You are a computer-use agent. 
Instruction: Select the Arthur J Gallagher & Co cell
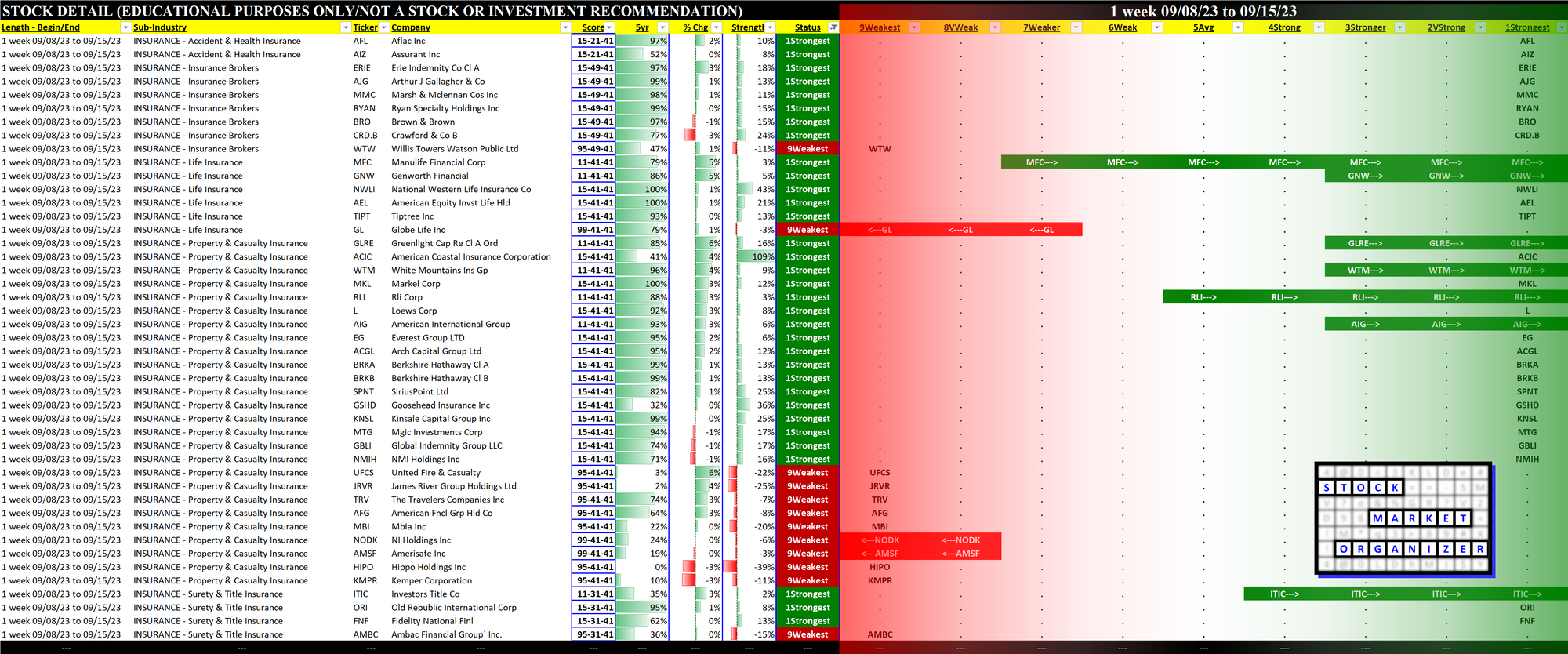click(x=481, y=82)
